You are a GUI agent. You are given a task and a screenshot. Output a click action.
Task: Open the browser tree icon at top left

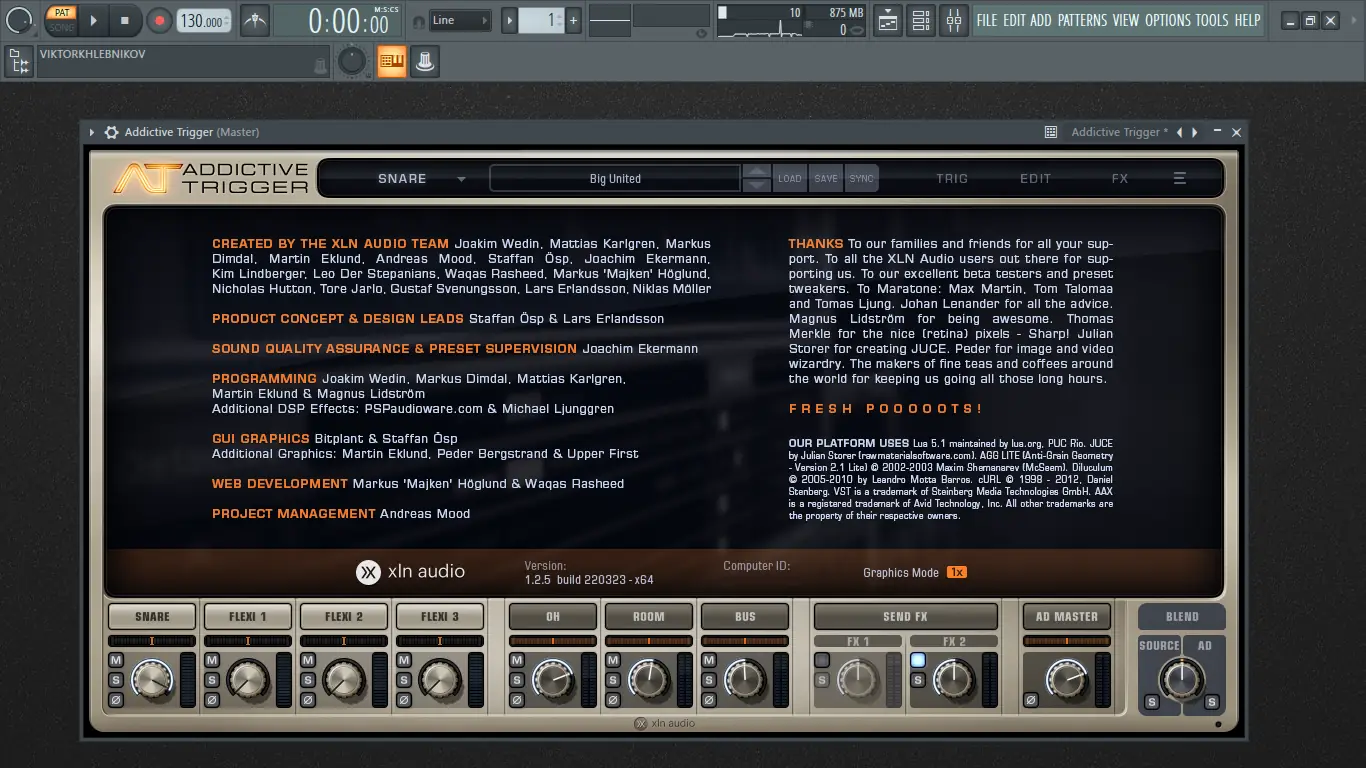point(18,62)
